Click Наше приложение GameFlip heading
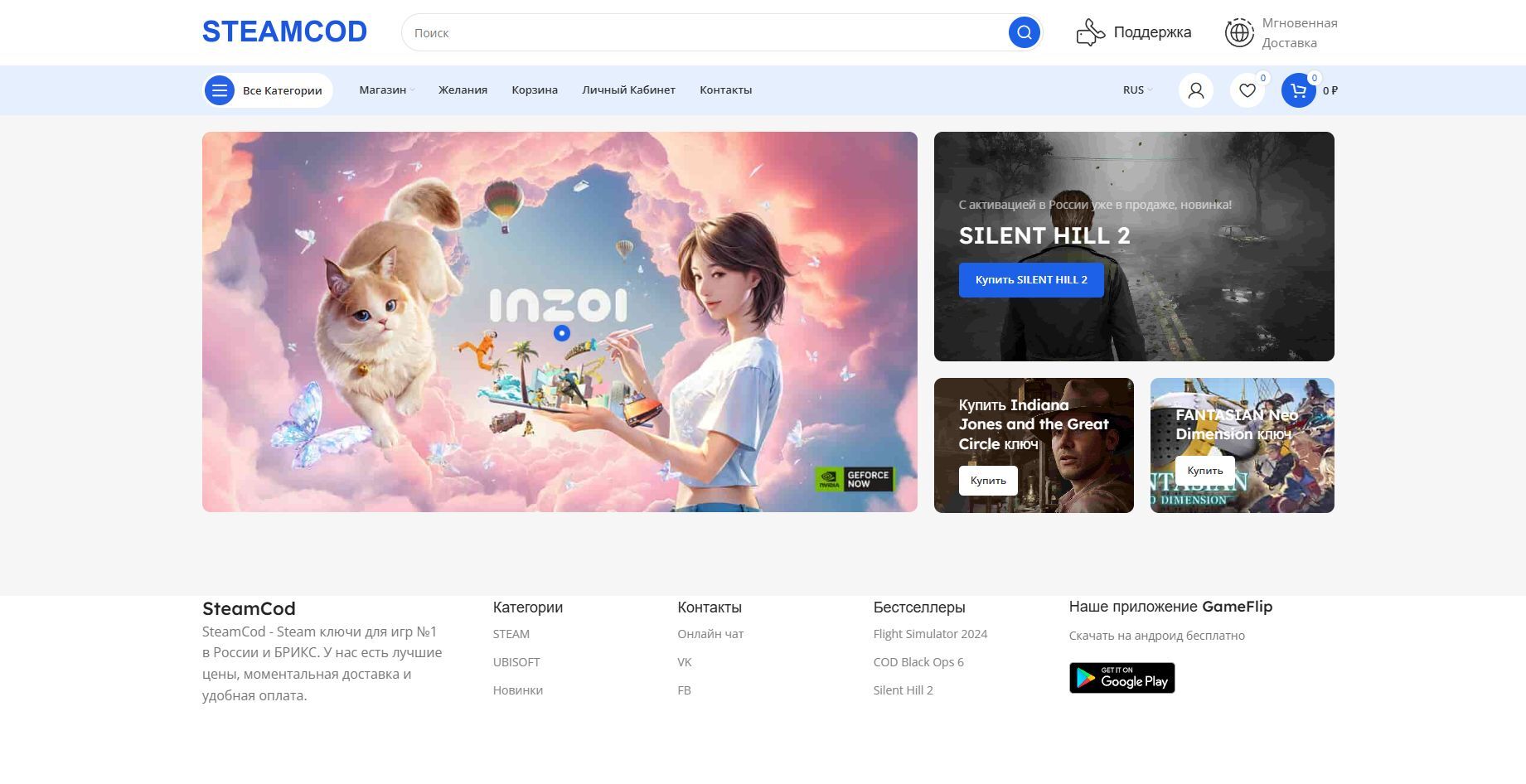The image size is (1526, 784). coord(1170,607)
